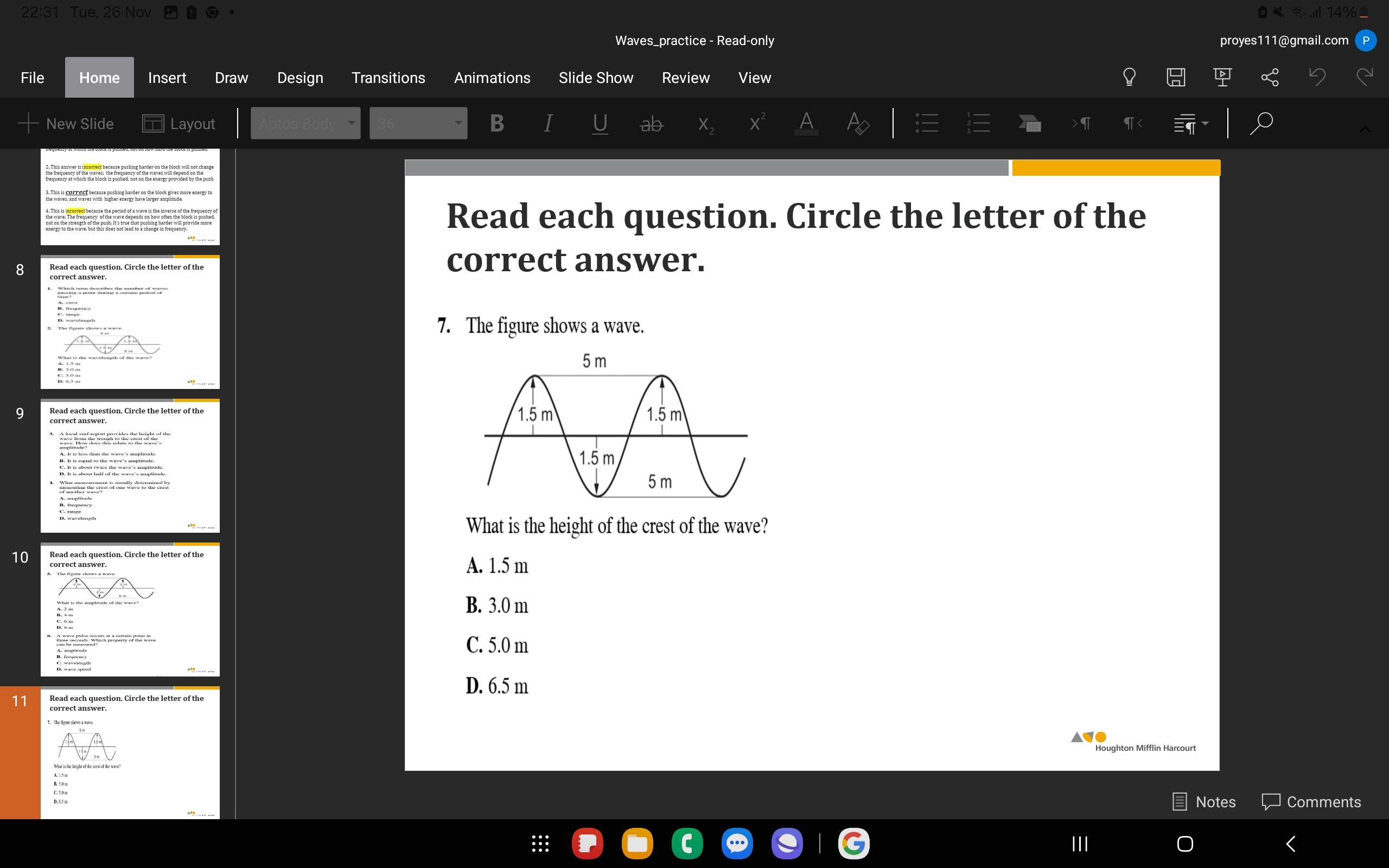Open the red notes app in taskbar
This screenshot has height=868, width=1389.
pyautogui.click(x=587, y=843)
